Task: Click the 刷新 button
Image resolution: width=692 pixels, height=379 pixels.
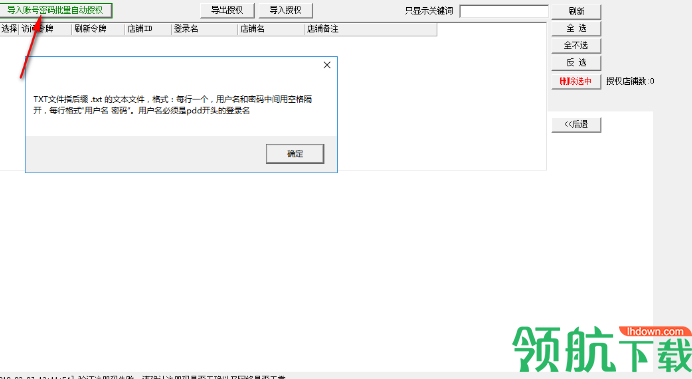Action: tap(576, 11)
